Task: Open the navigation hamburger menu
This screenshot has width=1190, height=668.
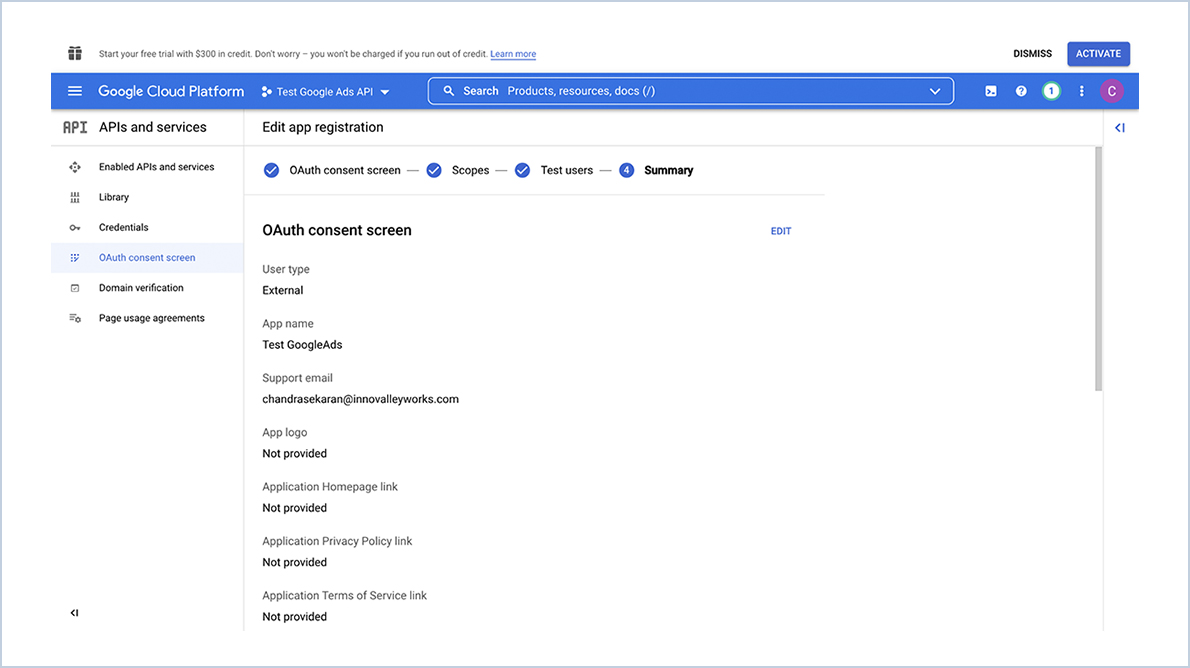Action: pyautogui.click(x=75, y=90)
